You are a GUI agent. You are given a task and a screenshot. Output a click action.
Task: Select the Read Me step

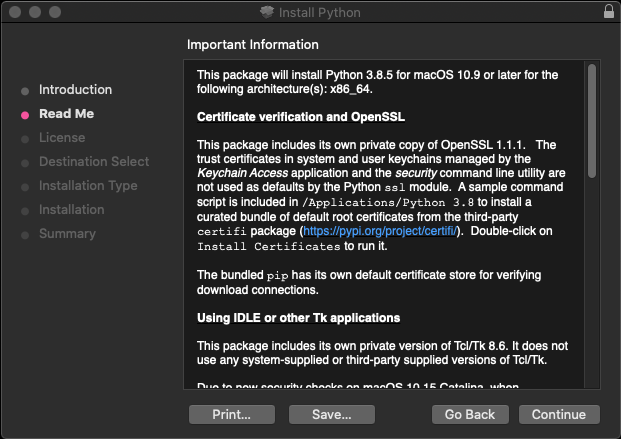point(67,114)
